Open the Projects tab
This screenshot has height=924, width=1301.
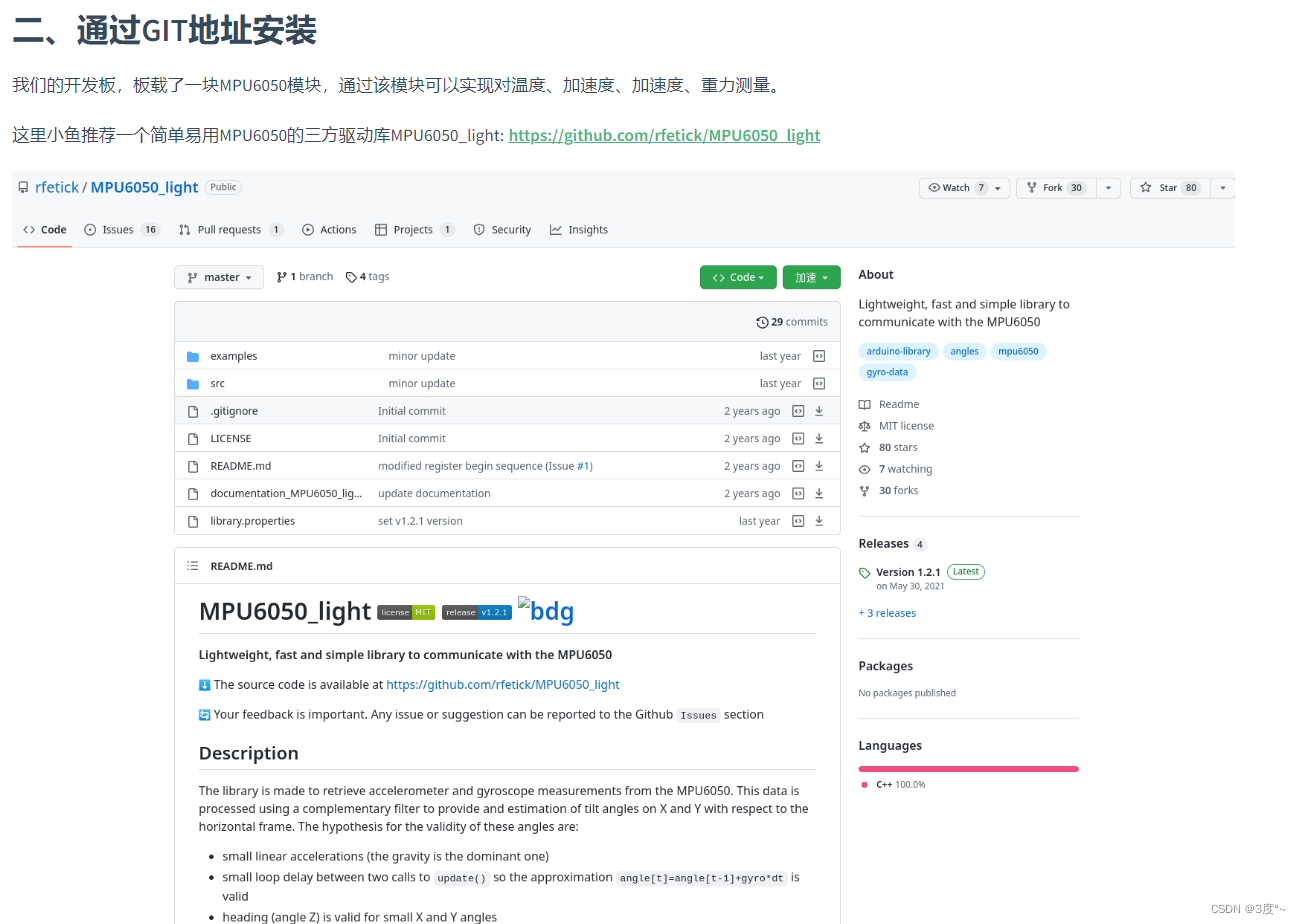coord(414,229)
